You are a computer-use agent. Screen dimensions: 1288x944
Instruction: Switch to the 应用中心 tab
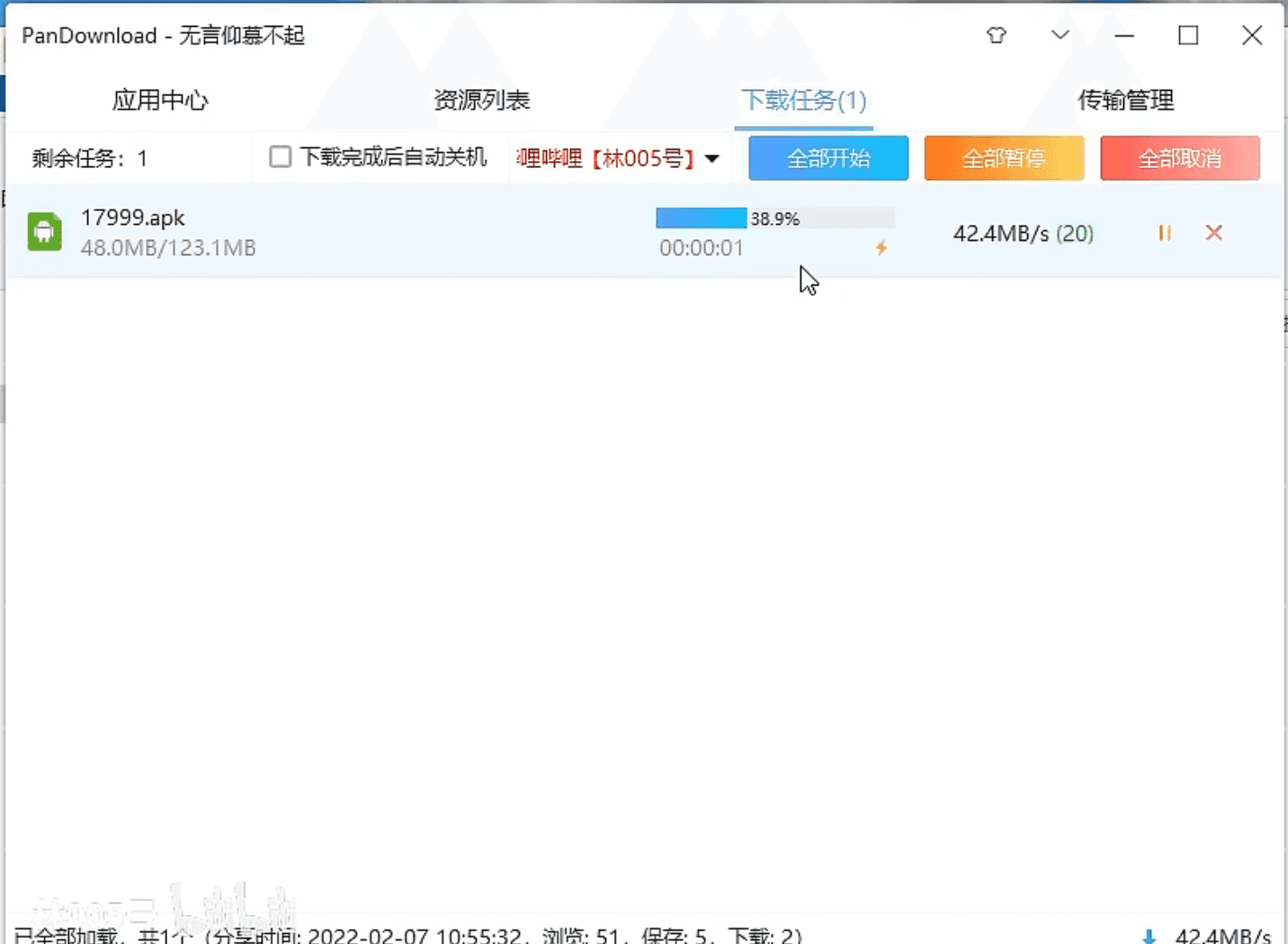click(160, 100)
